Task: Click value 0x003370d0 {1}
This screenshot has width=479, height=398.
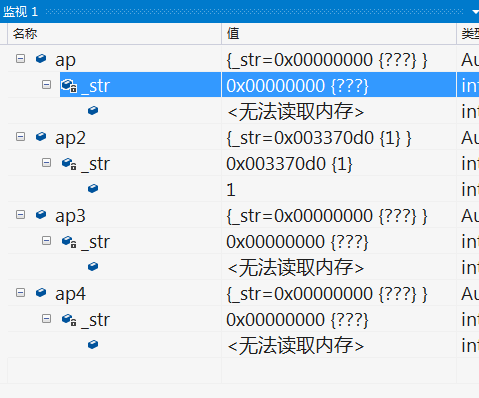Action: point(289,164)
